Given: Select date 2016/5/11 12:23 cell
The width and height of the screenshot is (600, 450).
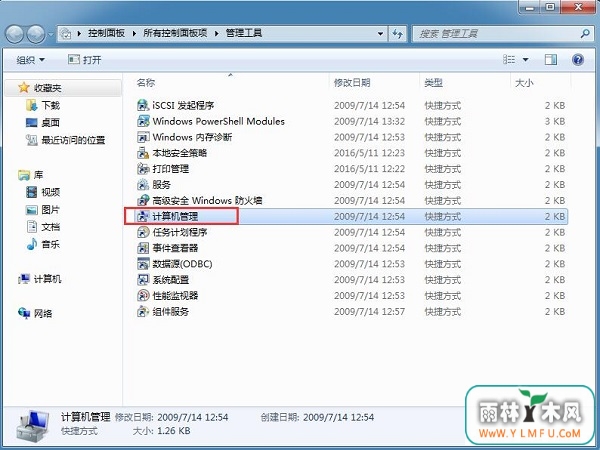Looking at the screenshot, I should 369,153.
